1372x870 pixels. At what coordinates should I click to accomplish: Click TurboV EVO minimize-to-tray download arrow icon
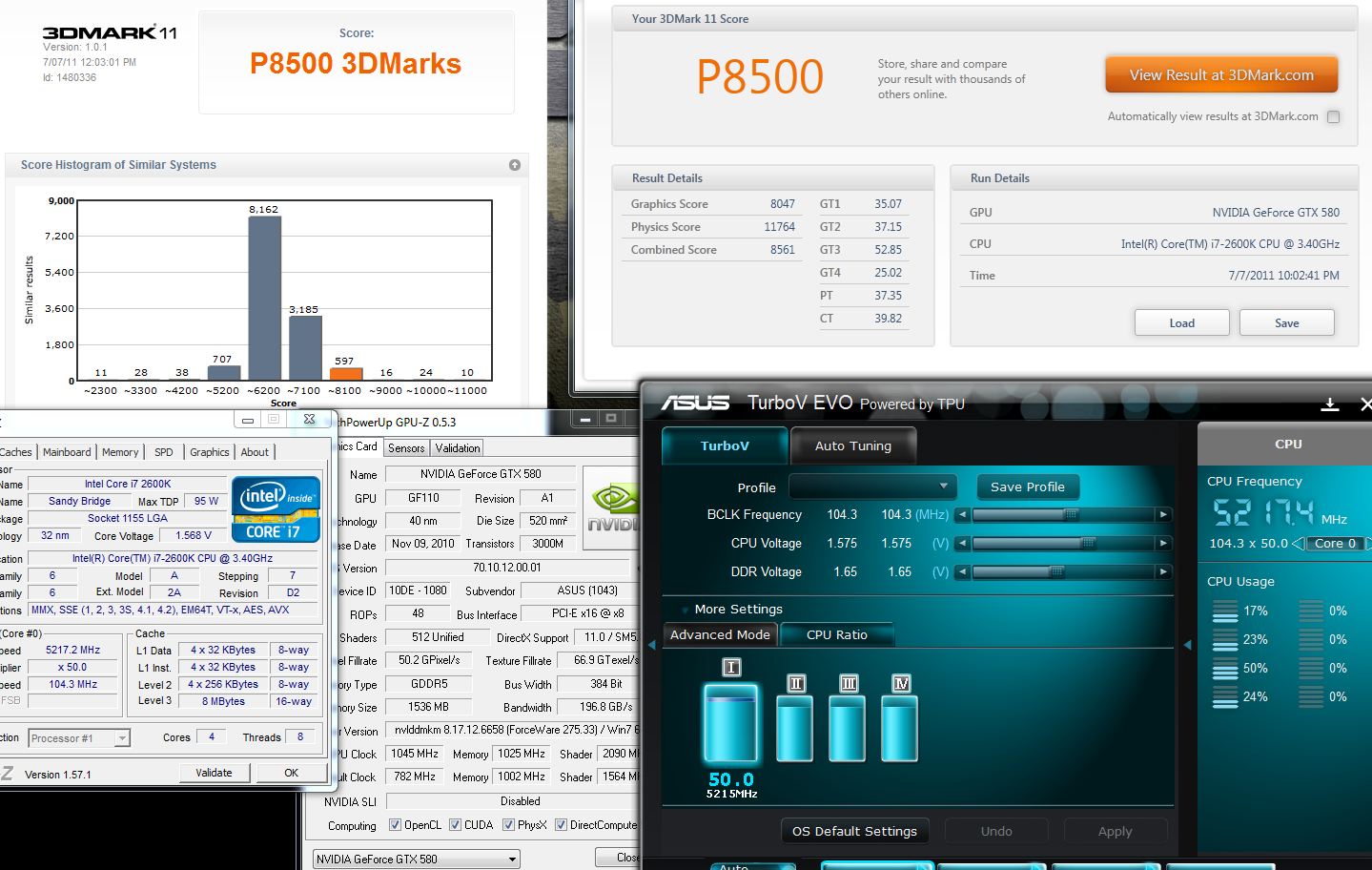tap(1329, 405)
